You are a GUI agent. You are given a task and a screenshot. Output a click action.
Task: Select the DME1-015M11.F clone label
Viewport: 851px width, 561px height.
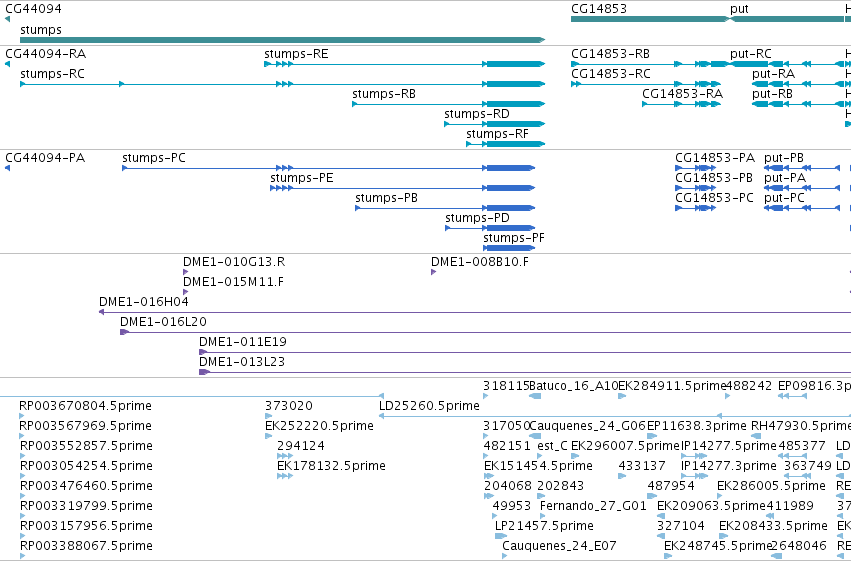(233, 282)
